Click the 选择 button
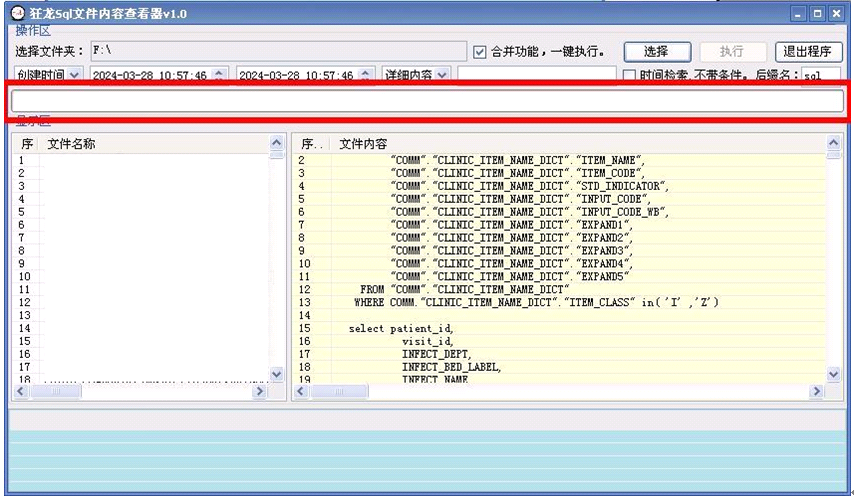This screenshot has height=498, width=854. tap(657, 52)
